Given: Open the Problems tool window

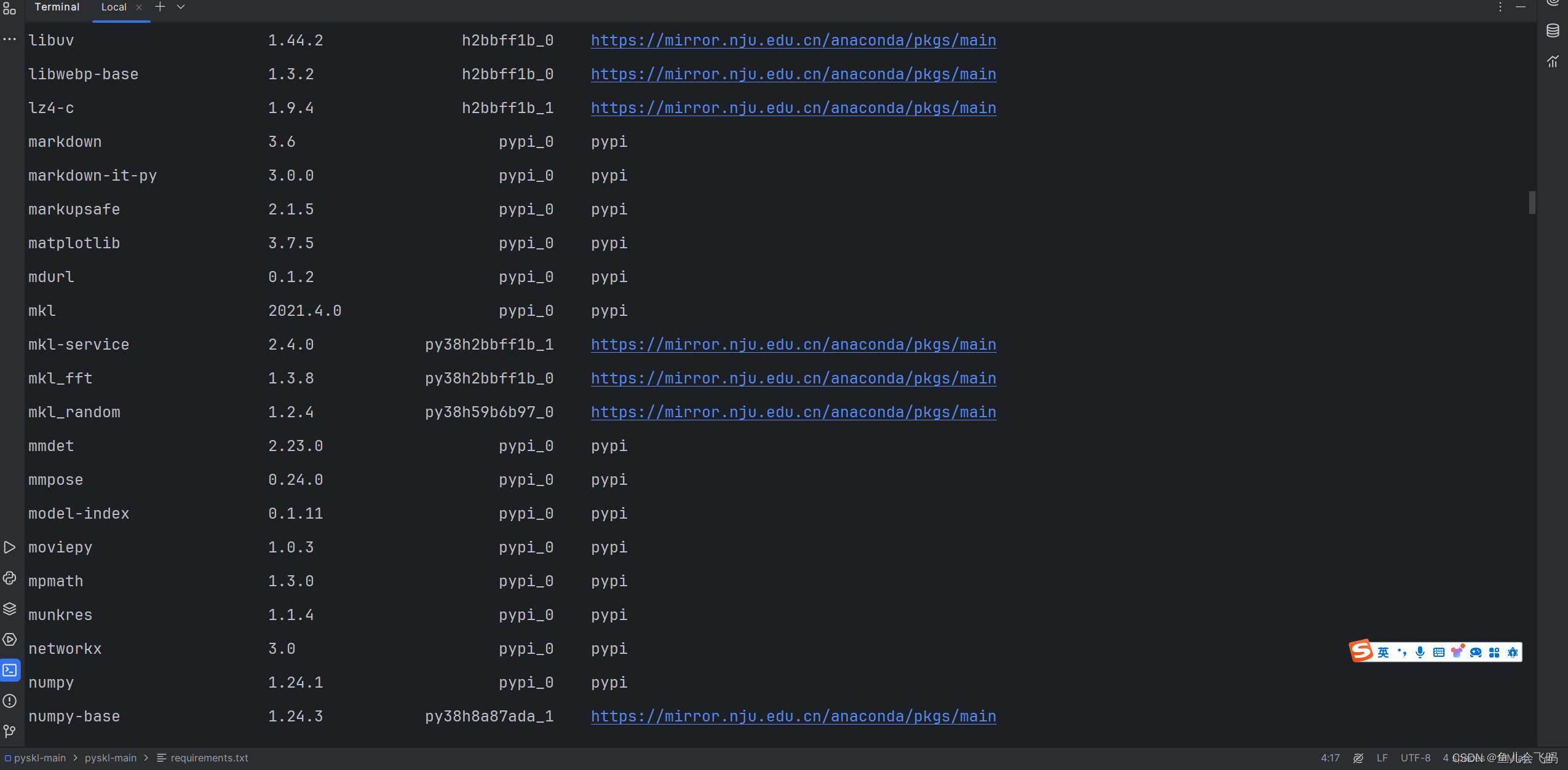Looking at the screenshot, I should click(x=10, y=701).
